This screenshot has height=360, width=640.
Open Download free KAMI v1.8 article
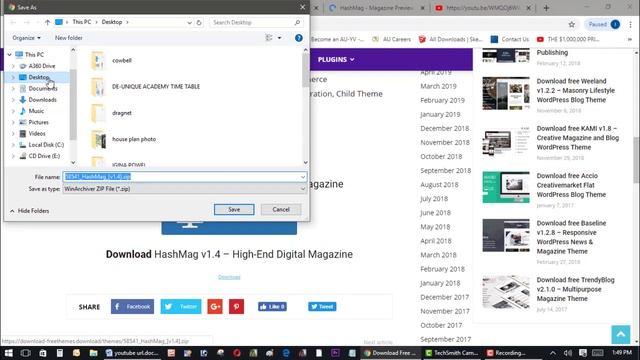coord(578,138)
